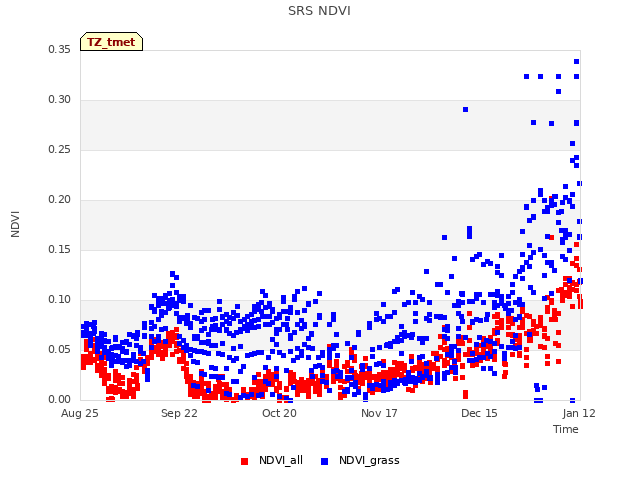
Task: Click the Jan 12 x-axis label
Action: pyautogui.click(x=579, y=413)
